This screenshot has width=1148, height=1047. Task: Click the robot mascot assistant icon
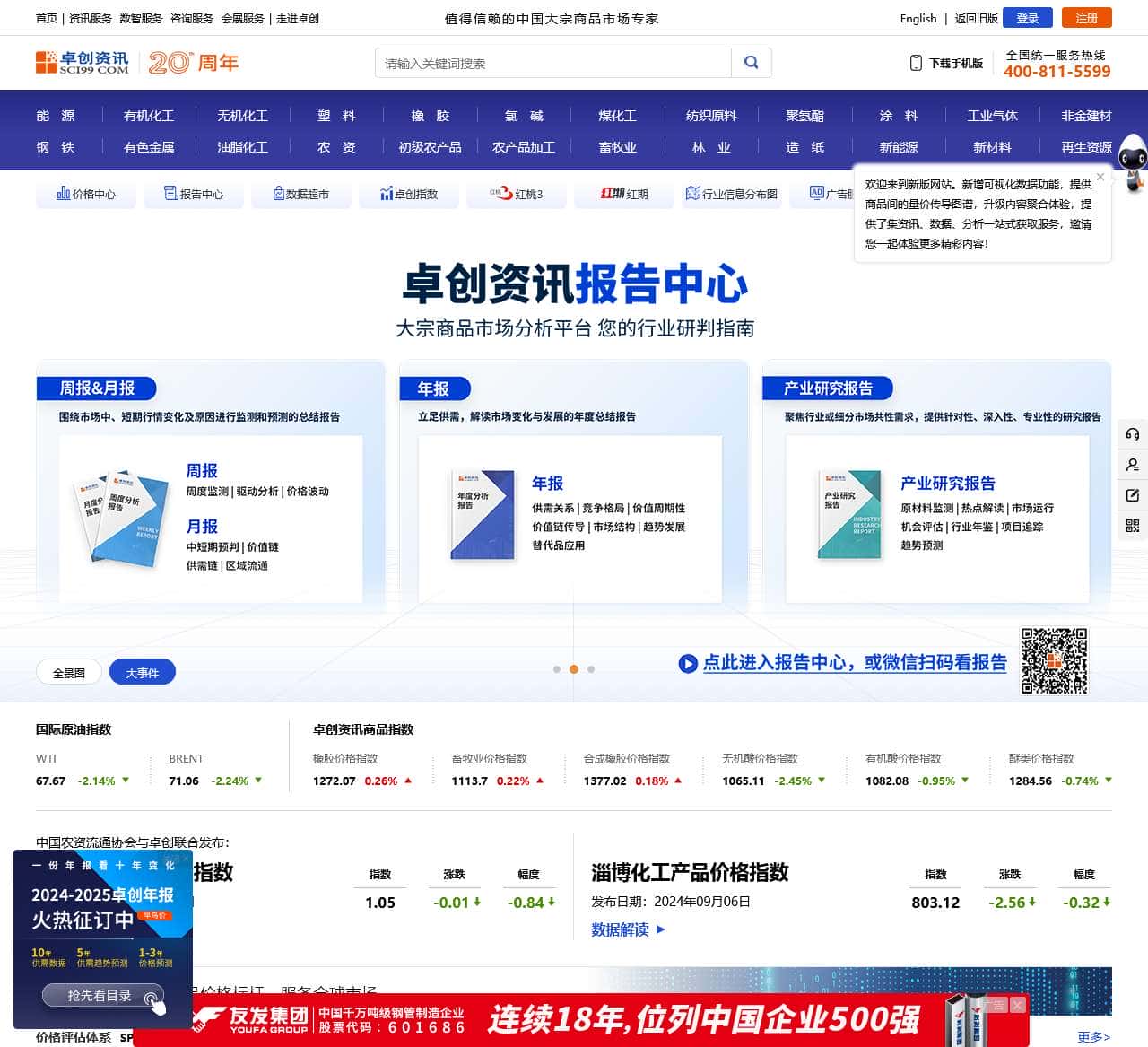[1132, 161]
